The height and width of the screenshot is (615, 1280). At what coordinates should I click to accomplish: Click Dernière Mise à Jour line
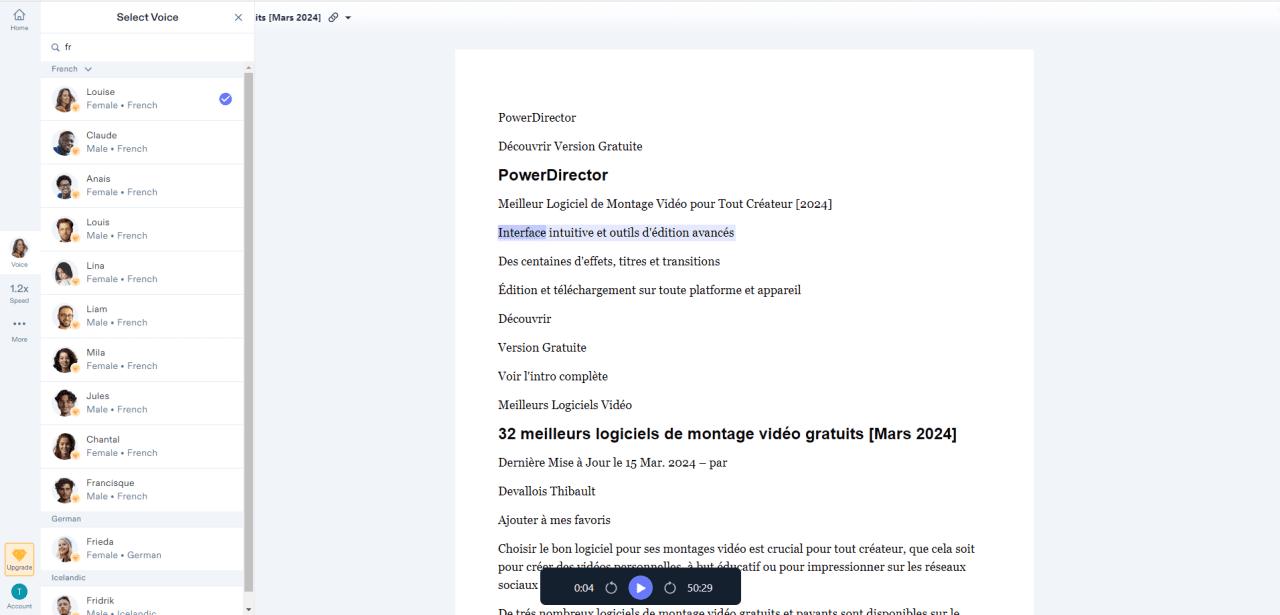(x=613, y=463)
